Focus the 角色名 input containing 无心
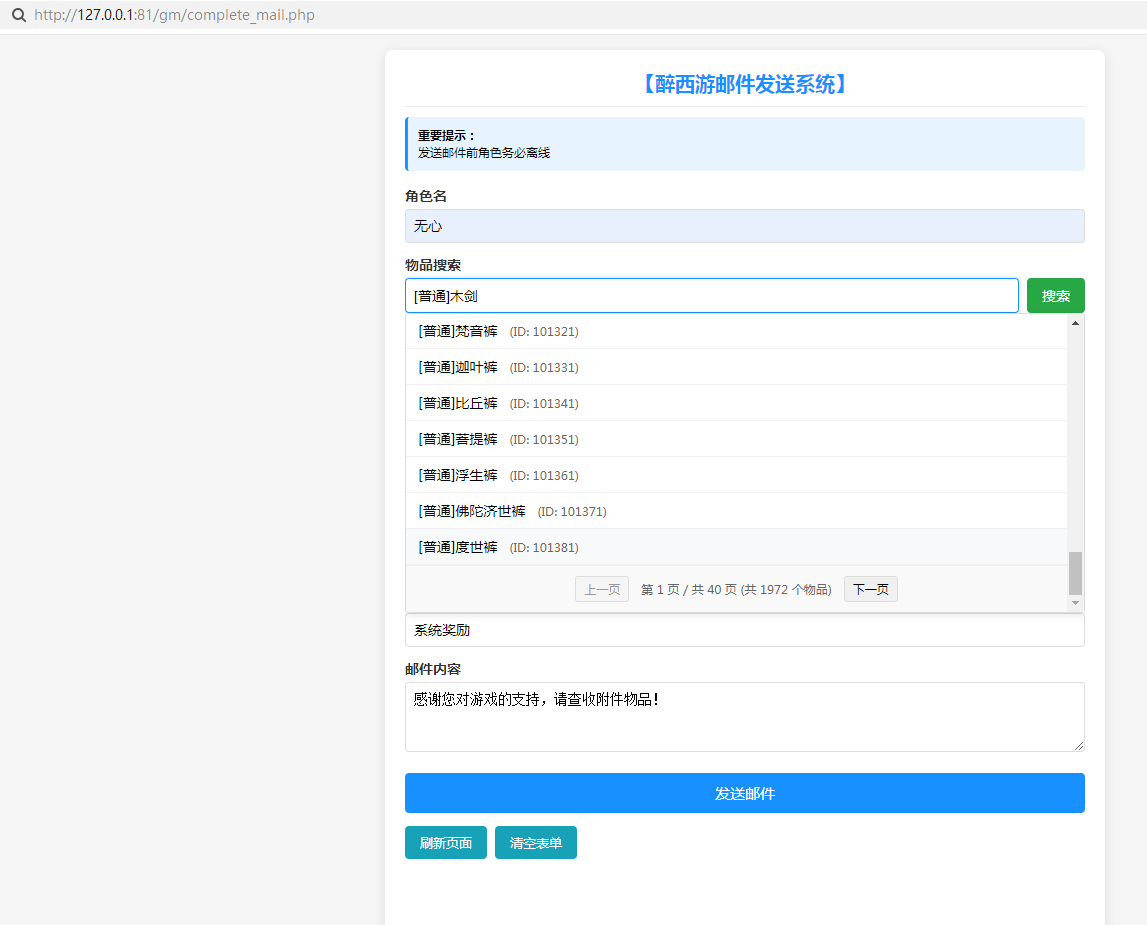This screenshot has height=925, width=1147. tap(745, 226)
